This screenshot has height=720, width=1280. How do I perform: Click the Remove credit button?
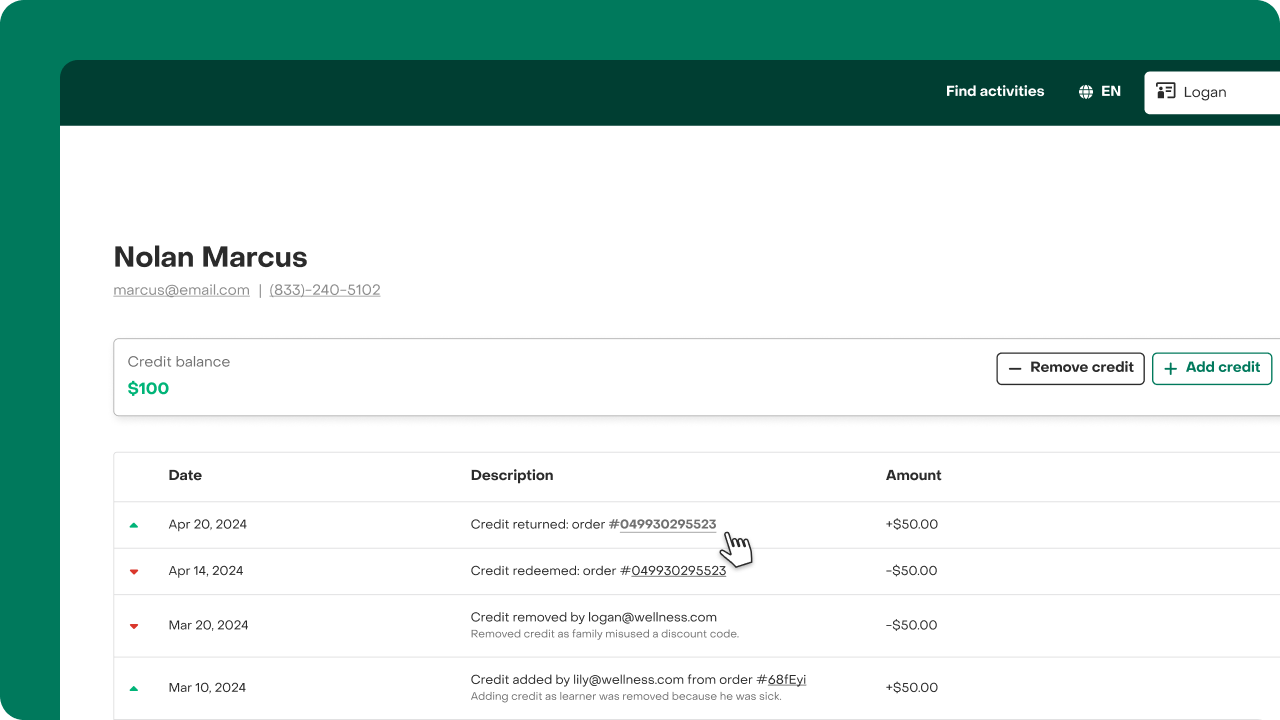[x=1071, y=368]
